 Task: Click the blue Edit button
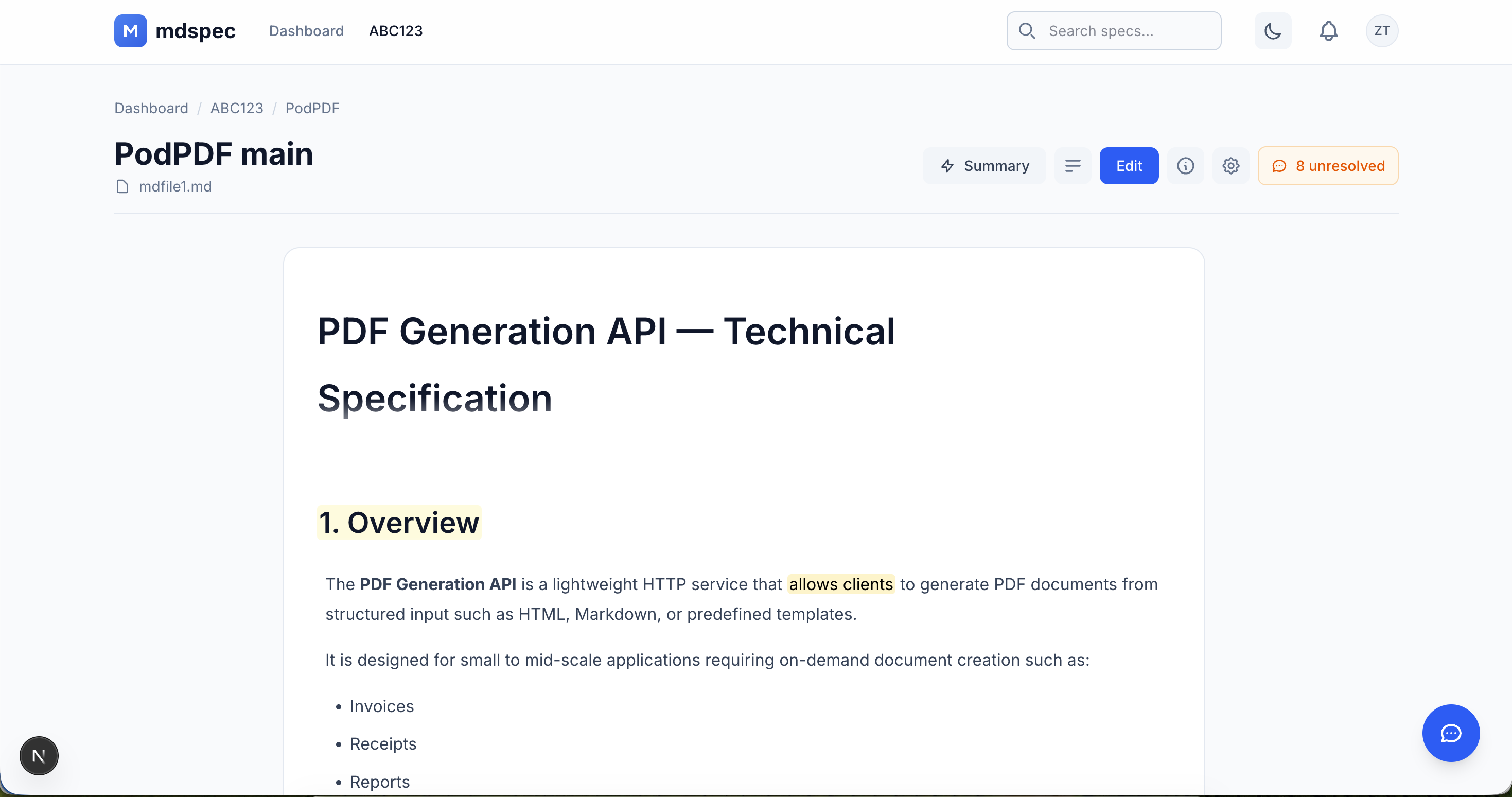1129,166
